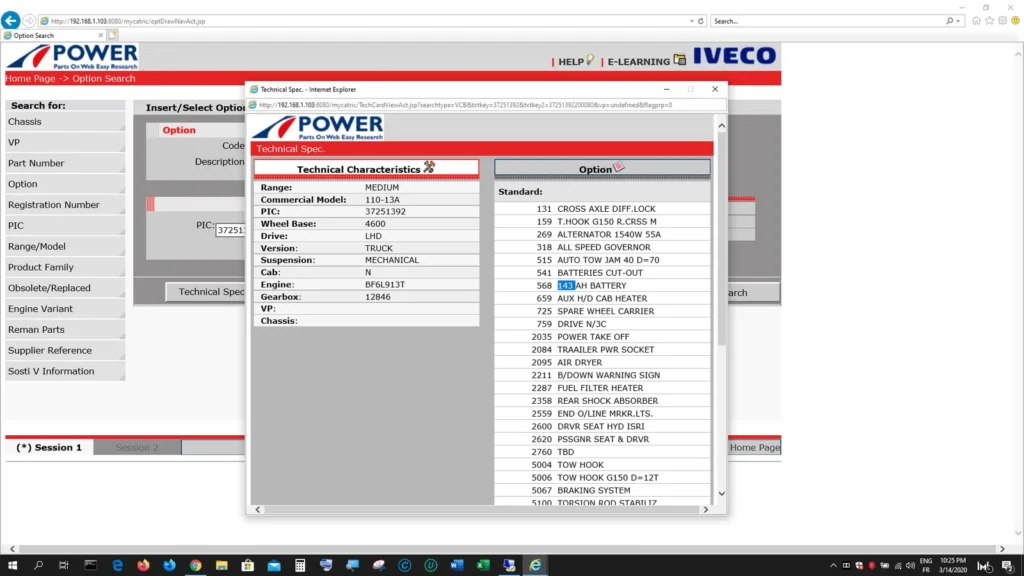Open the search box dropdown arrow

point(957,20)
